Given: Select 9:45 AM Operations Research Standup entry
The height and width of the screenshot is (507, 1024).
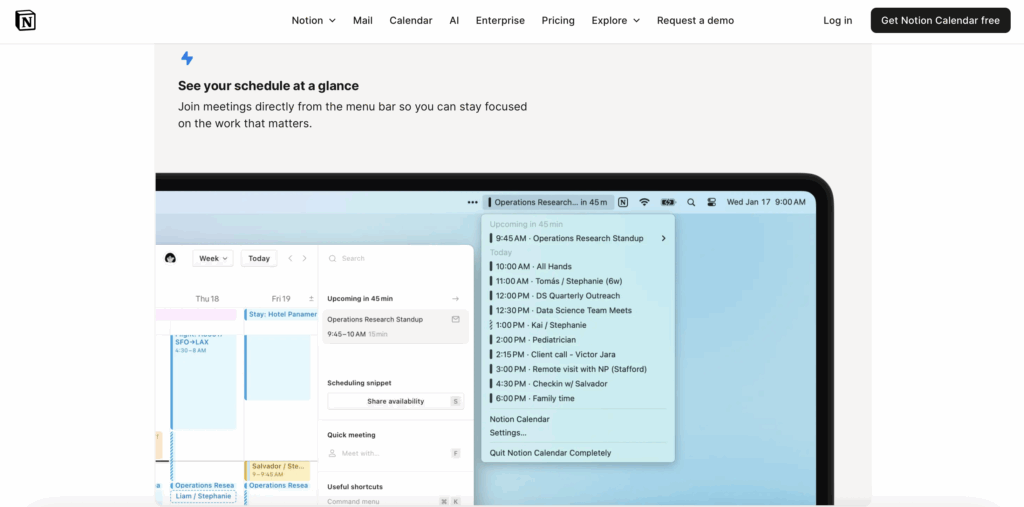Looking at the screenshot, I should pos(578,238).
